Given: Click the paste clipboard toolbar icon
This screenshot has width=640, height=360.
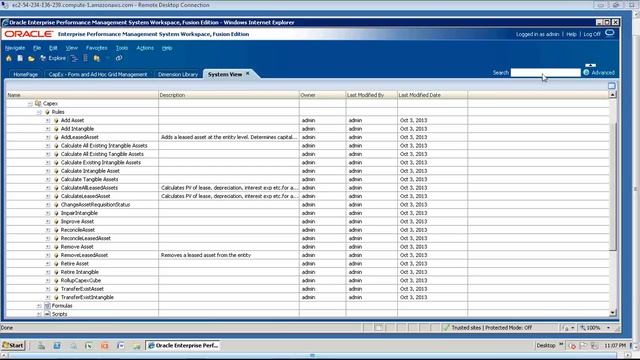Looking at the screenshot, I should point(97,58).
